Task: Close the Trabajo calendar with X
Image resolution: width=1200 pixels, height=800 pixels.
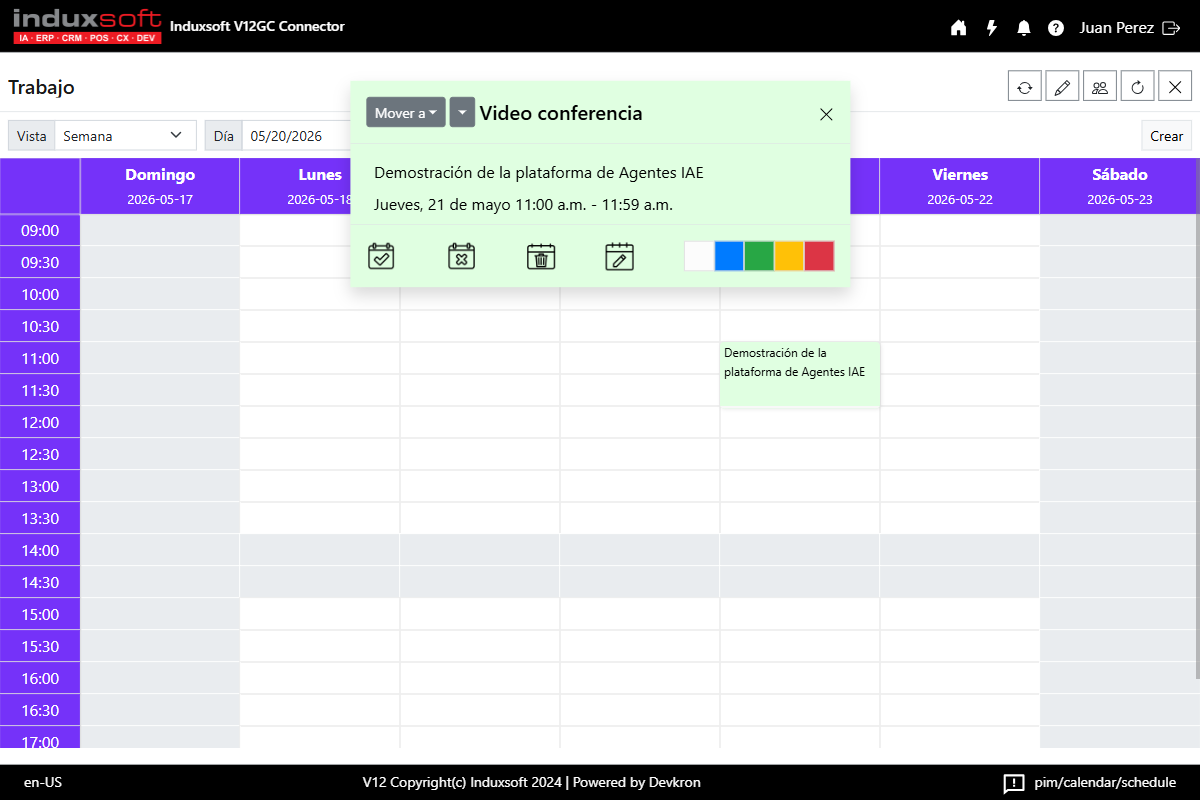Action: pos(1175,87)
